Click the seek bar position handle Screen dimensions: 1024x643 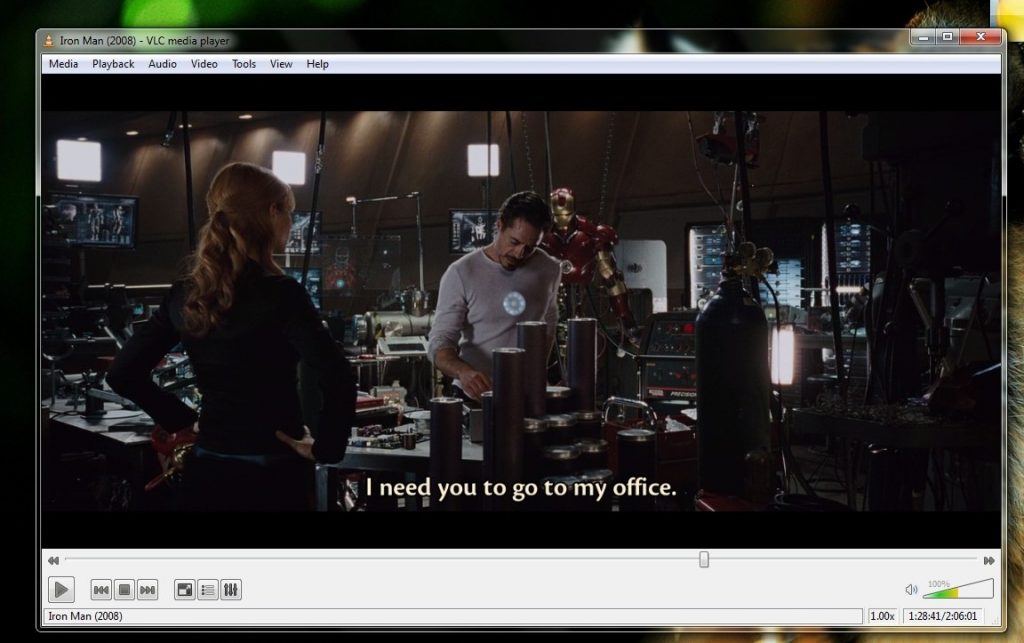click(x=704, y=559)
